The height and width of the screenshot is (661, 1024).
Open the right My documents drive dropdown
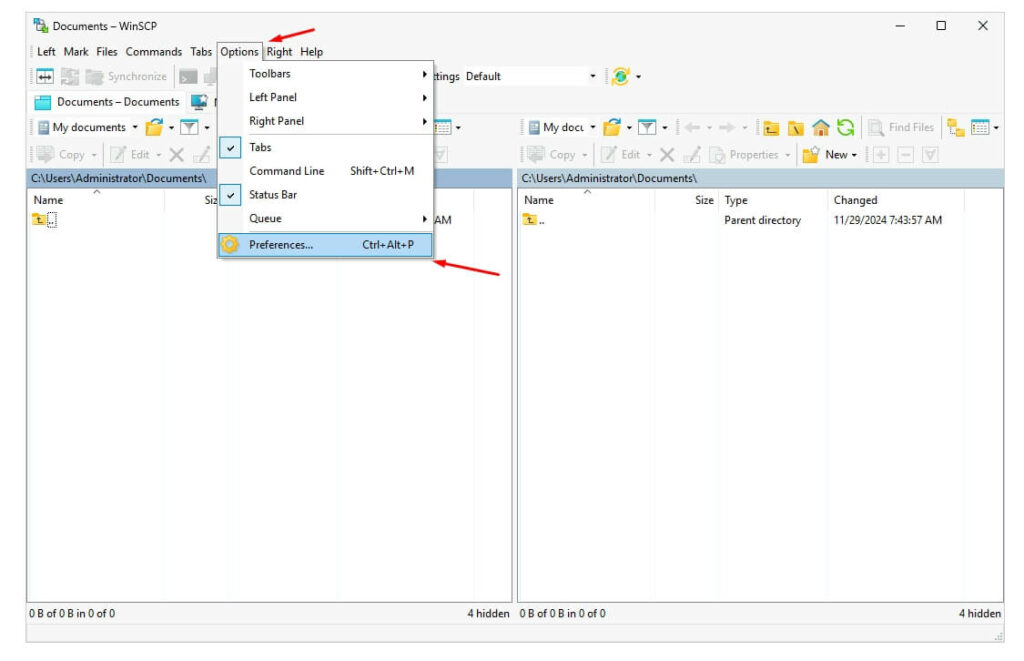593,127
